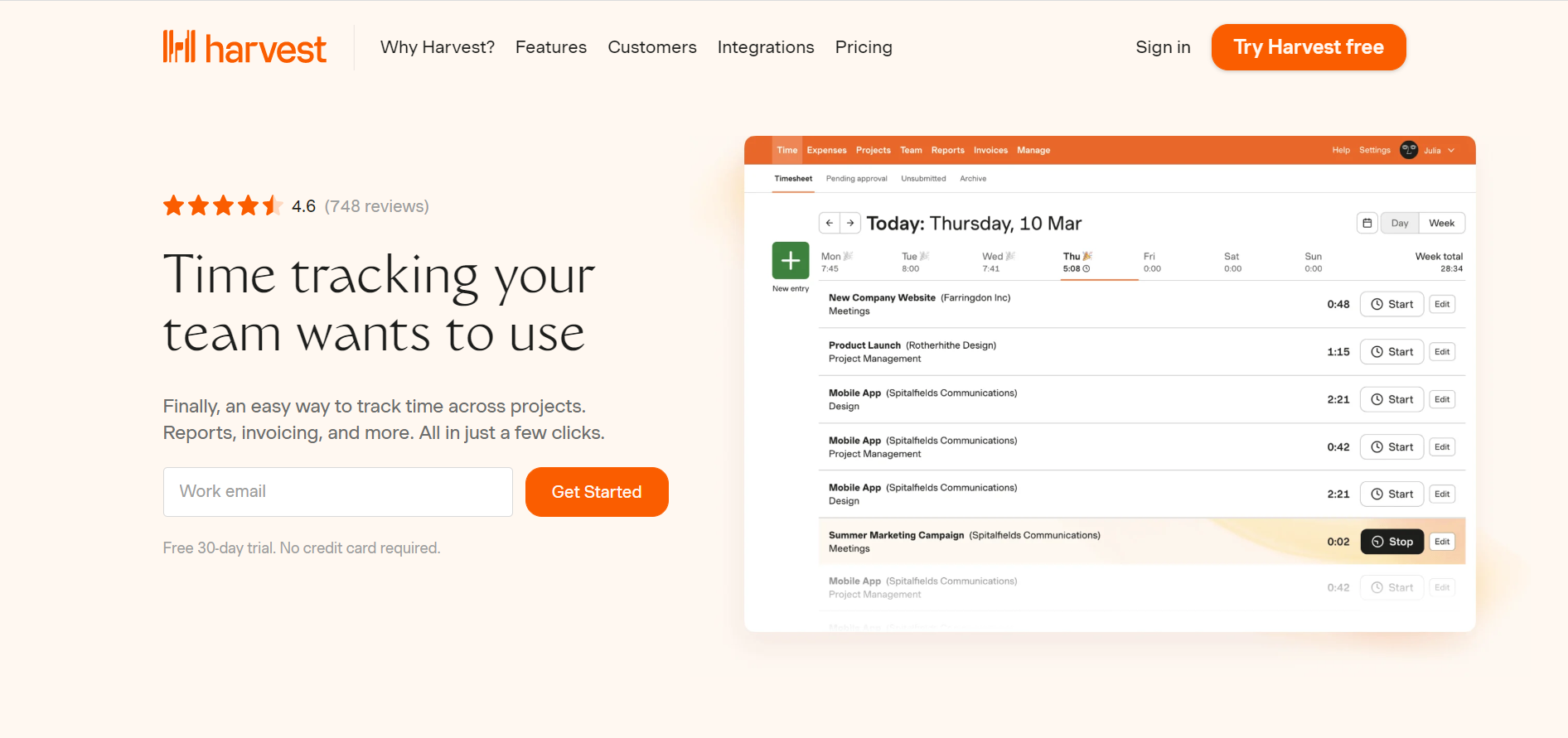Open the Invoices tab
This screenshot has height=738, width=1568.
[x=991, y=150]
